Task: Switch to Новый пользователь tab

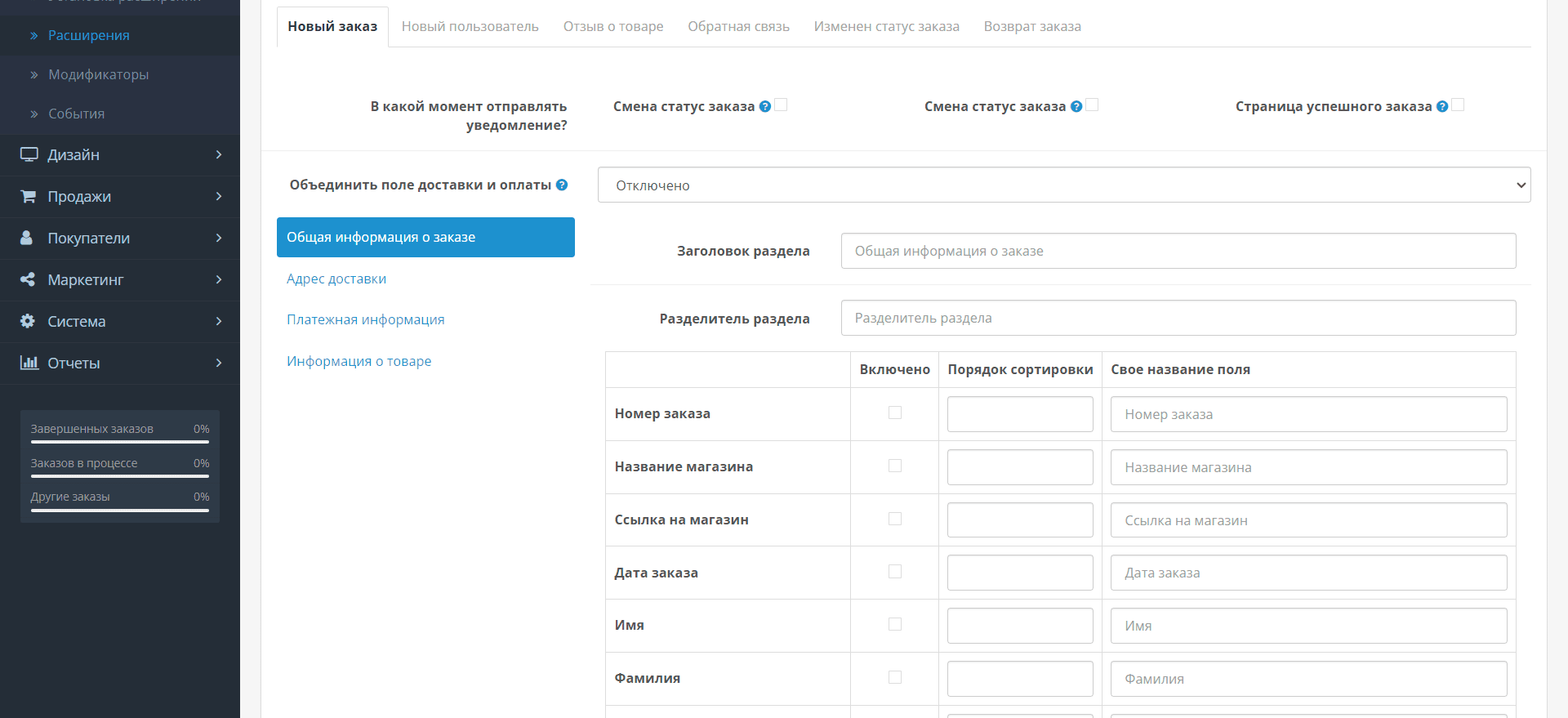Action: click(470, 26)
